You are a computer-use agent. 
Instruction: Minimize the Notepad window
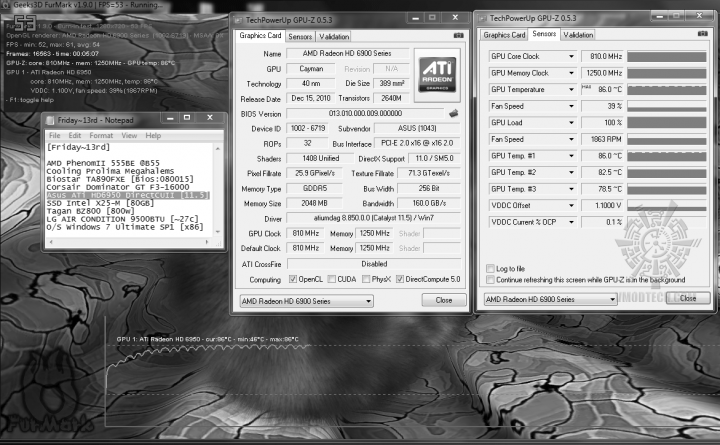170,118
